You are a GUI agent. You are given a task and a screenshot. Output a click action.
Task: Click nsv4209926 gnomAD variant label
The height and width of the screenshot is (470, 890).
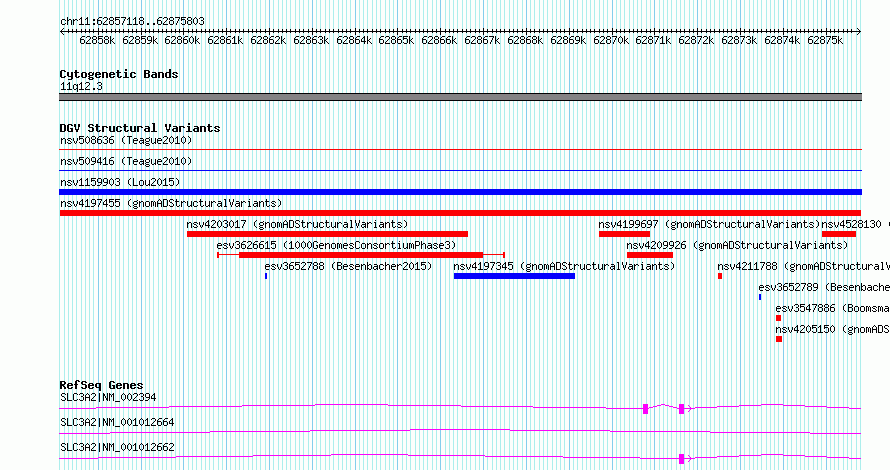tap(737, 245)
